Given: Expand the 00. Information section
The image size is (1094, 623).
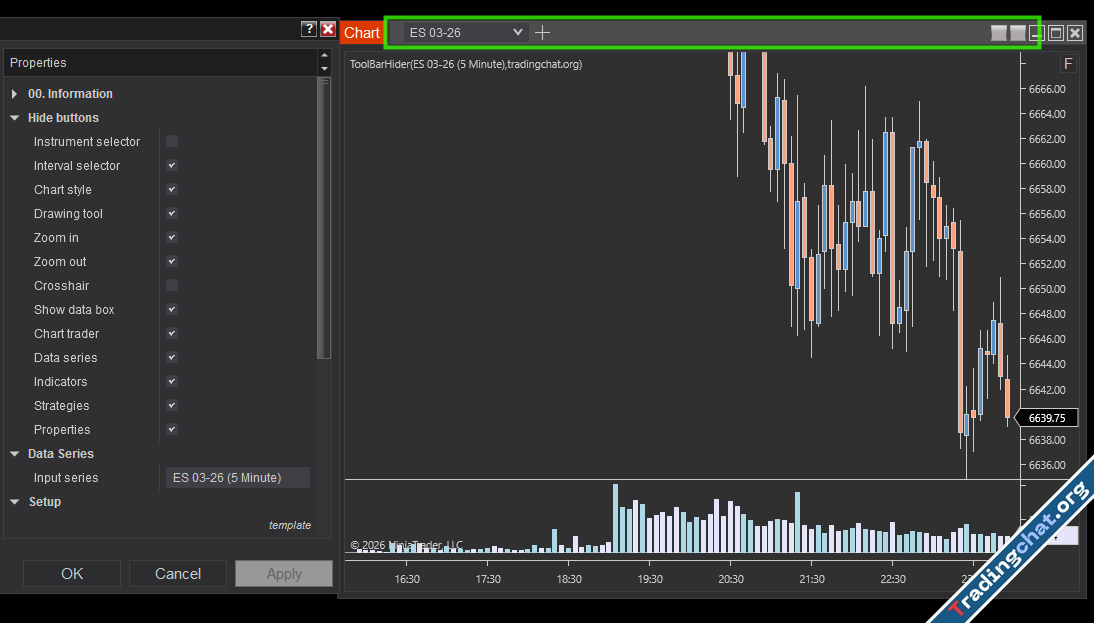Looking at the screenshot, I should [x=15, y=94].
